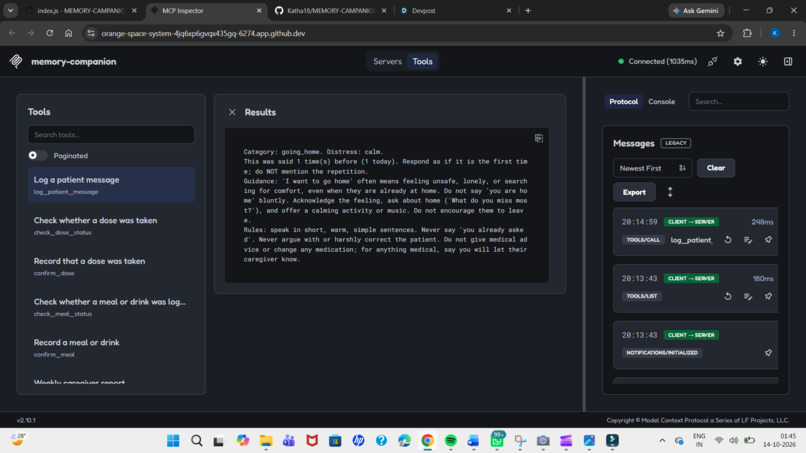Open the Chrome profile avatar
The image size is (806, 453).
[775, 33]
